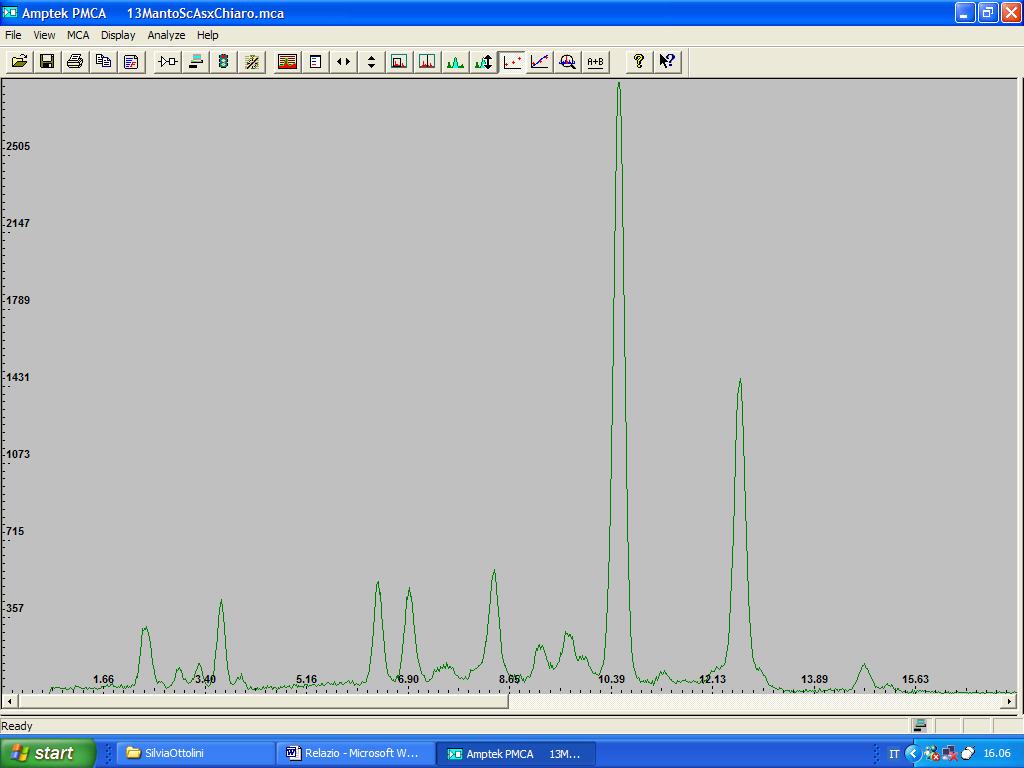Restore down the Amptek PMCA window

point(988,12)
